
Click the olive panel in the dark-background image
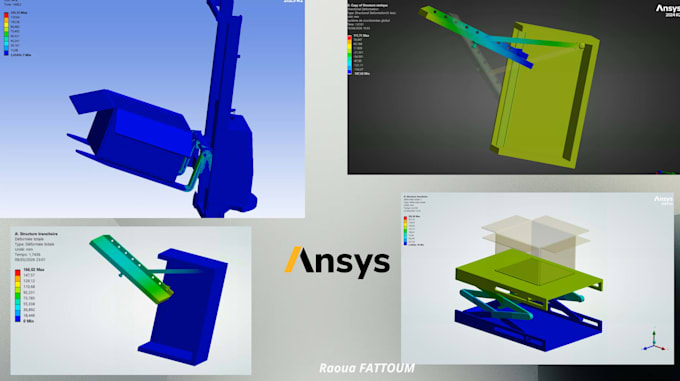click(x=546, y=95)
